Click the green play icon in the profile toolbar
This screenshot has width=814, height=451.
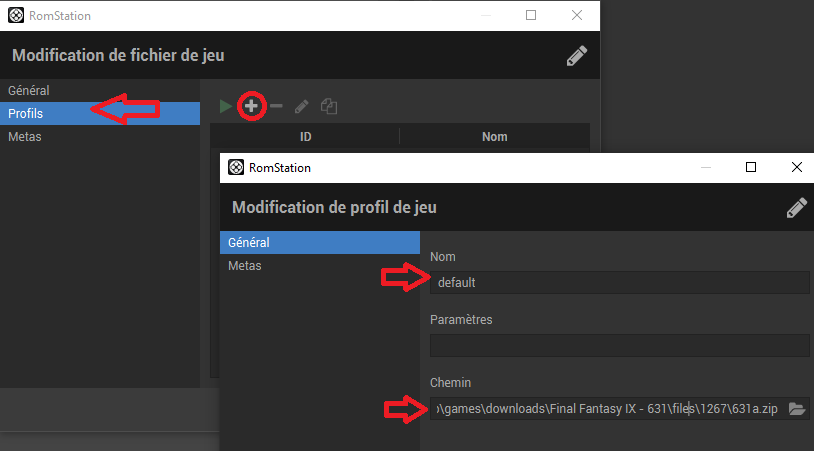point(226,105)
